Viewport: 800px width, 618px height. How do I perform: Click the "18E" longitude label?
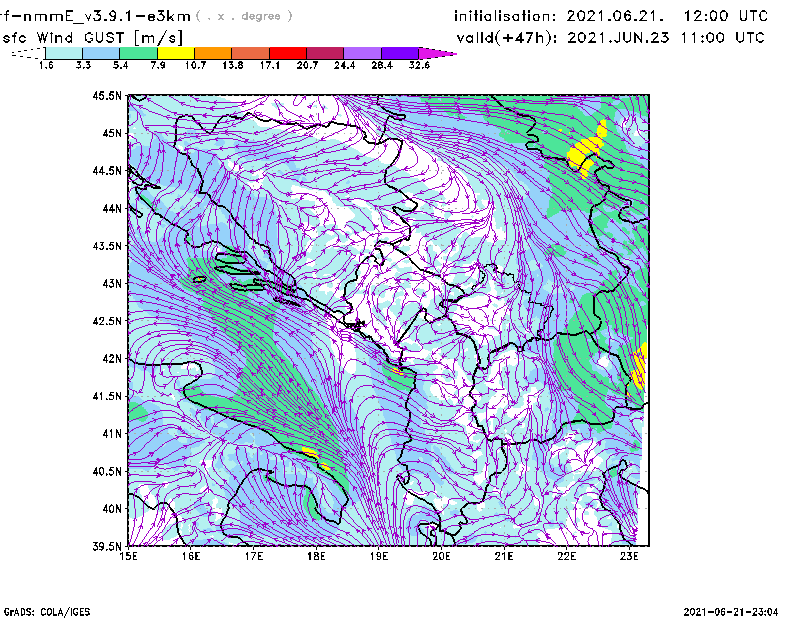[x=316, y=556]
